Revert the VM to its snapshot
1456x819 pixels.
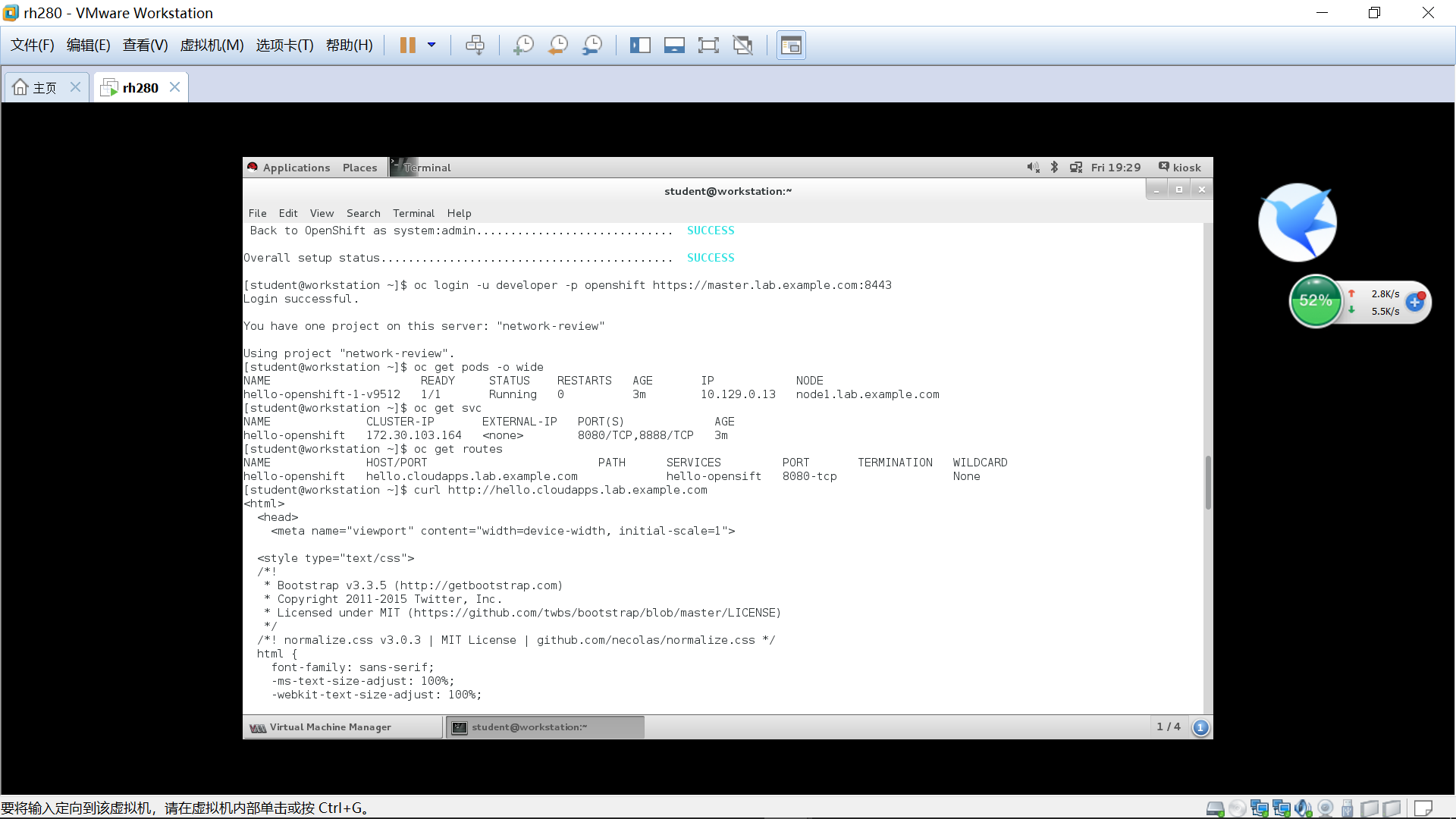pos(557,45)
